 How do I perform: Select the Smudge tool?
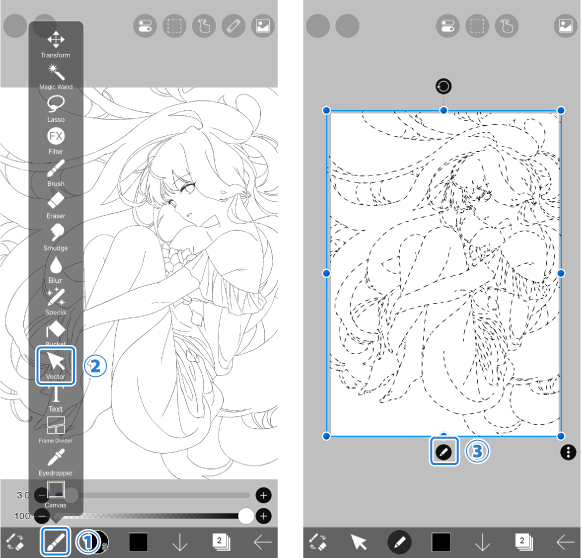click(56, 237)
